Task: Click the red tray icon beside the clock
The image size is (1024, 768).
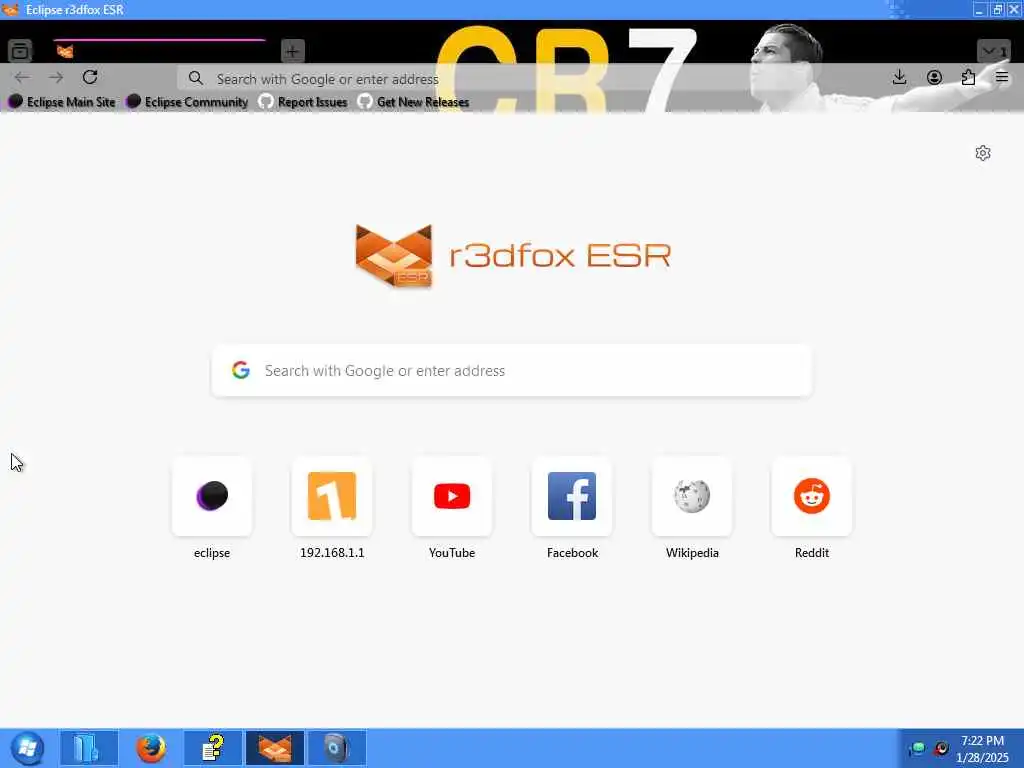Action: [941, 748]
